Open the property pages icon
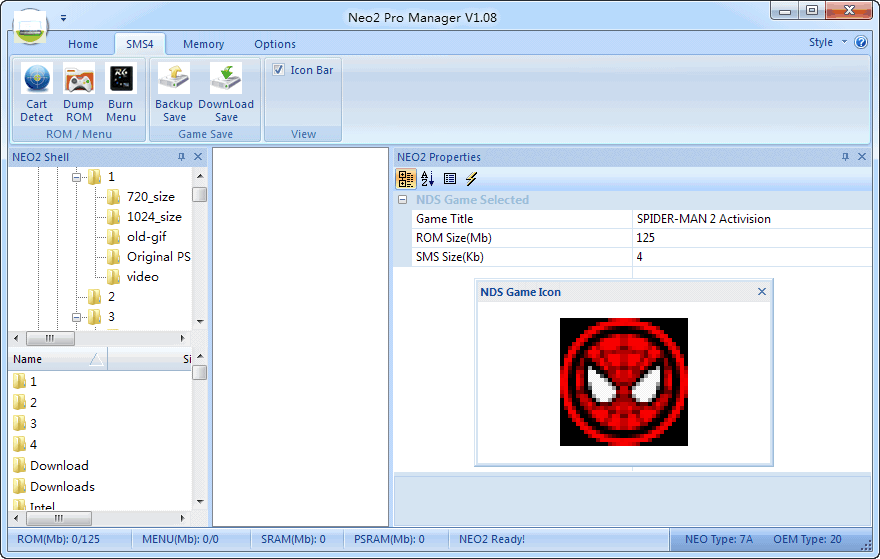 450,179
